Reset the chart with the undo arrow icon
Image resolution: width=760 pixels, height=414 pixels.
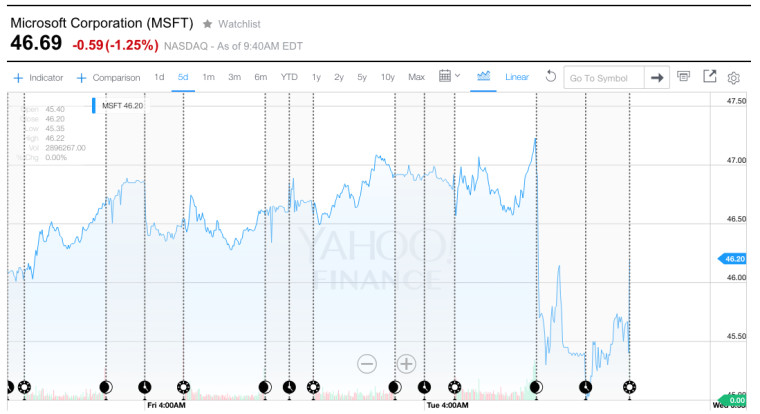coord(550,77)
